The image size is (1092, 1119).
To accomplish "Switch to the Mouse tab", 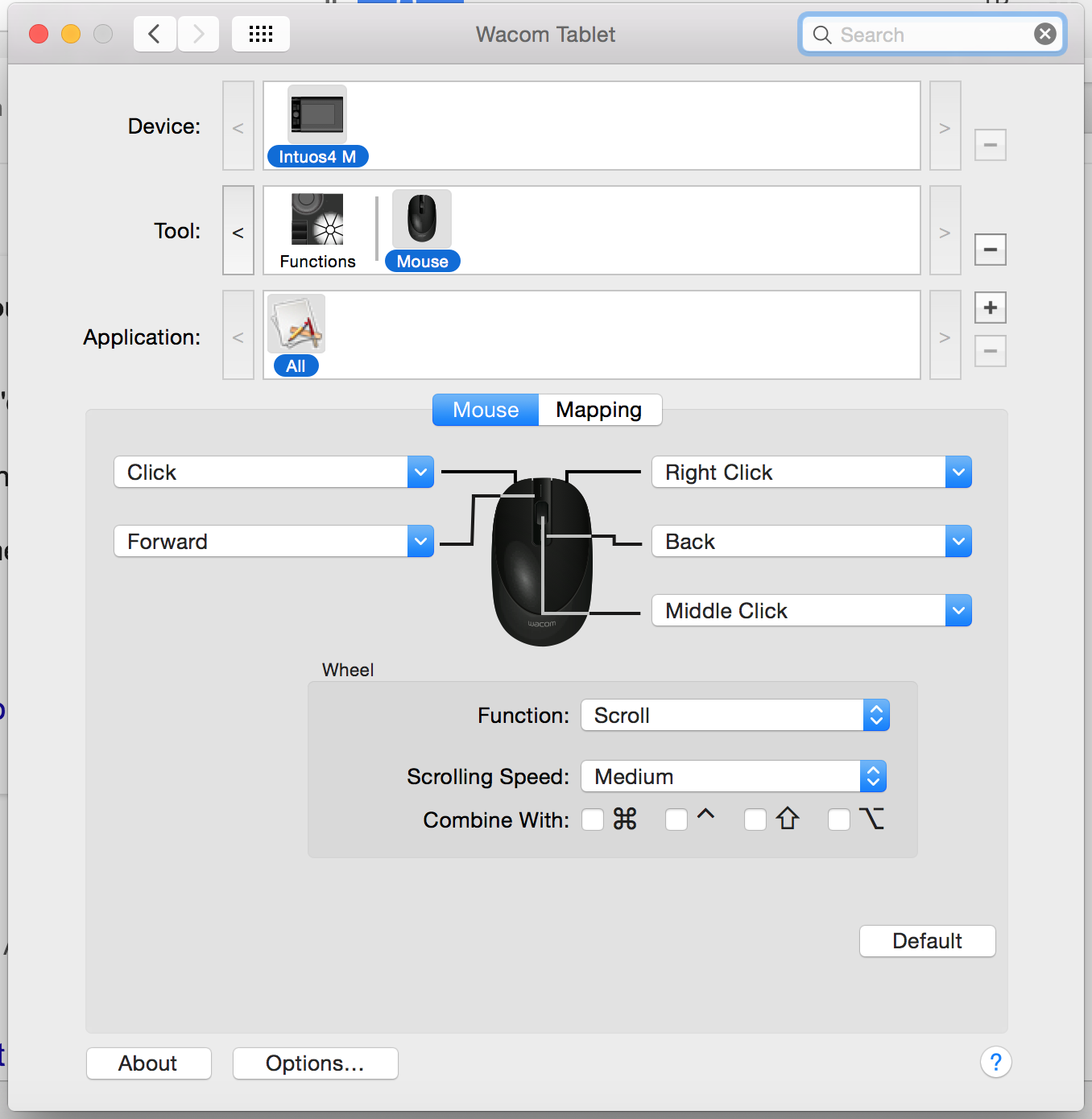I will click(486, 410).
